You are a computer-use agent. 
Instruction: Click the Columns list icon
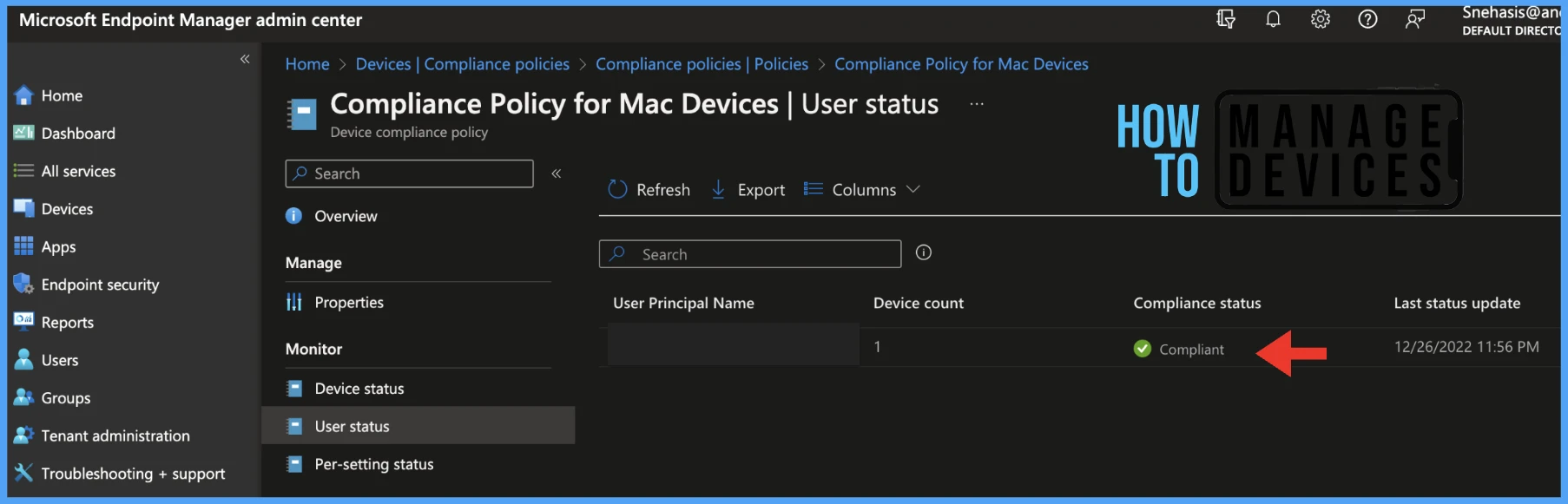(x=813, y=189)
